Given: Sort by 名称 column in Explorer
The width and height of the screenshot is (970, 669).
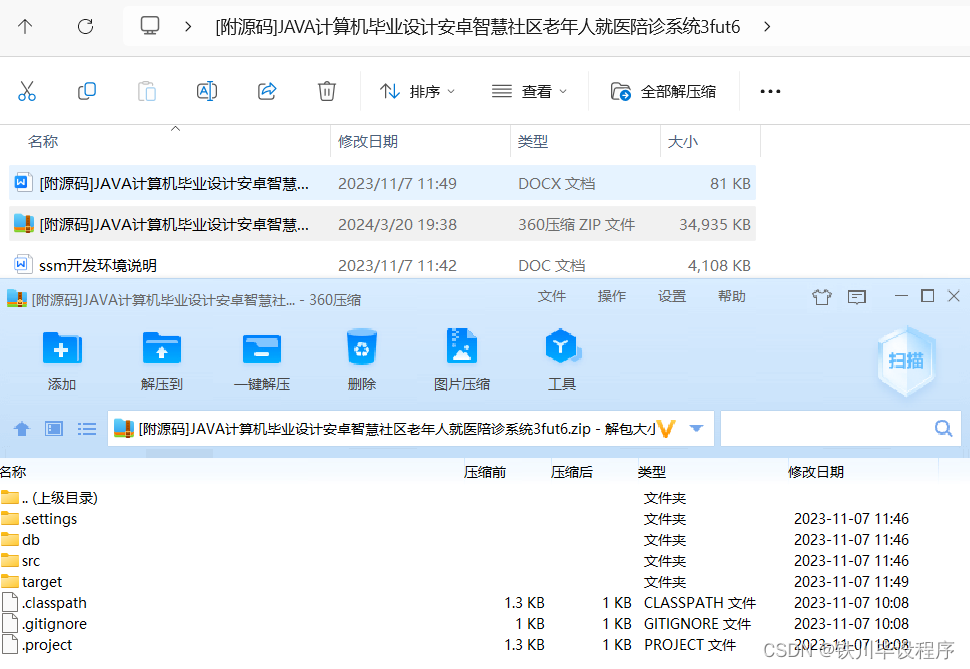Looking at the screenshot, I should (x=43, y=141).
